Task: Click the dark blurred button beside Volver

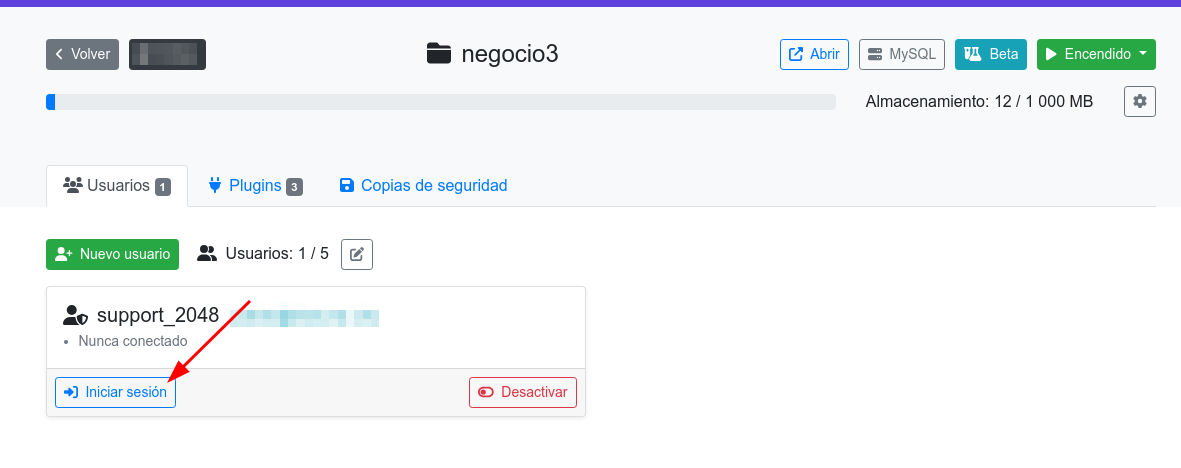Action: point(167,54)
